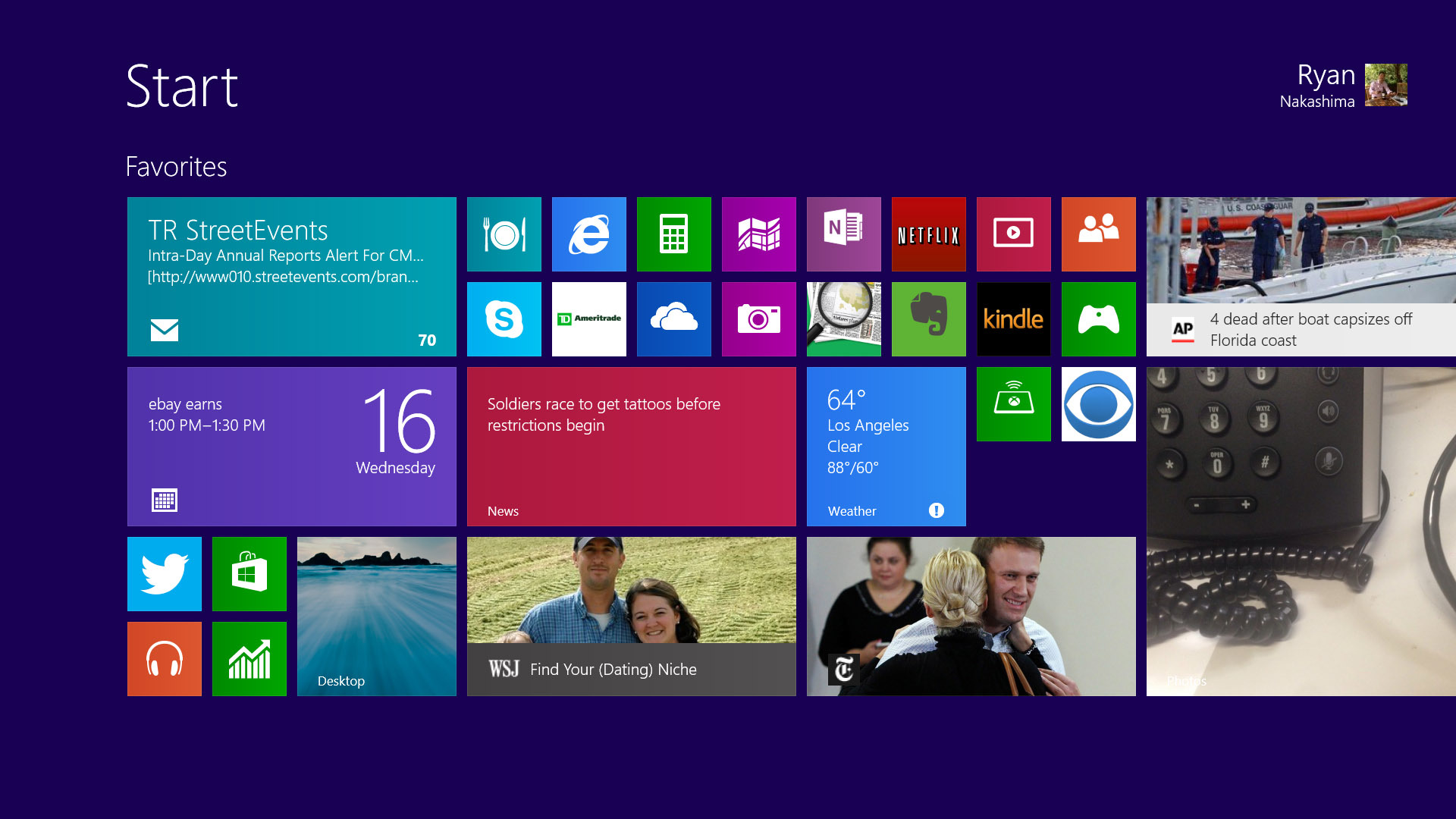Click the Ryan Nakashima account picture
1456x819 pixels.
(x=1385, y=86)
